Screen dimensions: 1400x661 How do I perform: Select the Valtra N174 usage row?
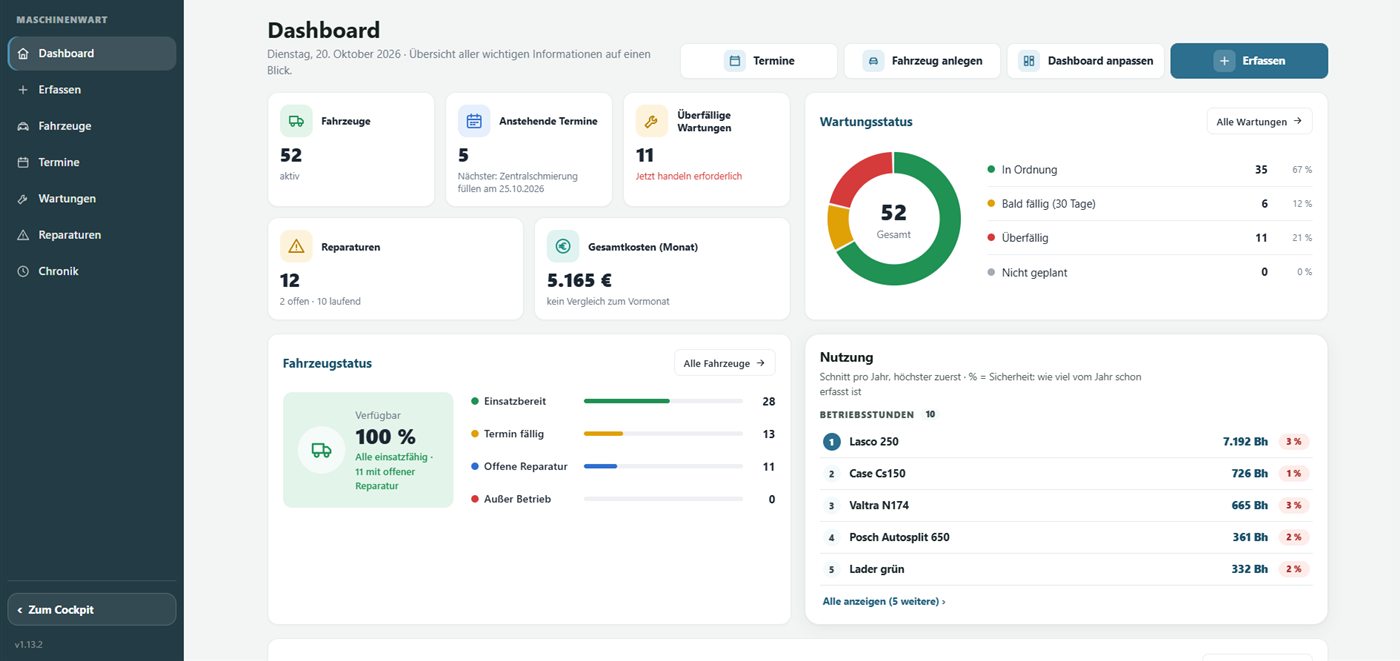1066,505
